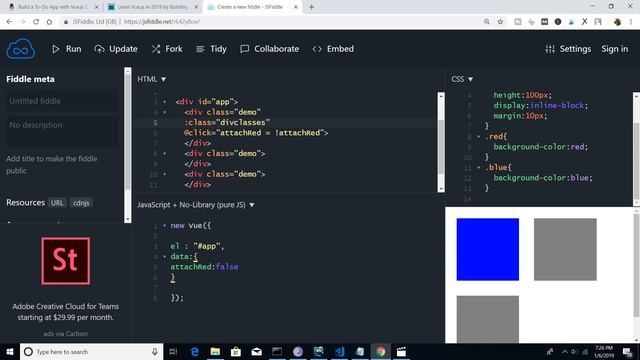Viewport: 640px width, 360px height.
Task: Click background-color:red in CSS
Action: 540,147
